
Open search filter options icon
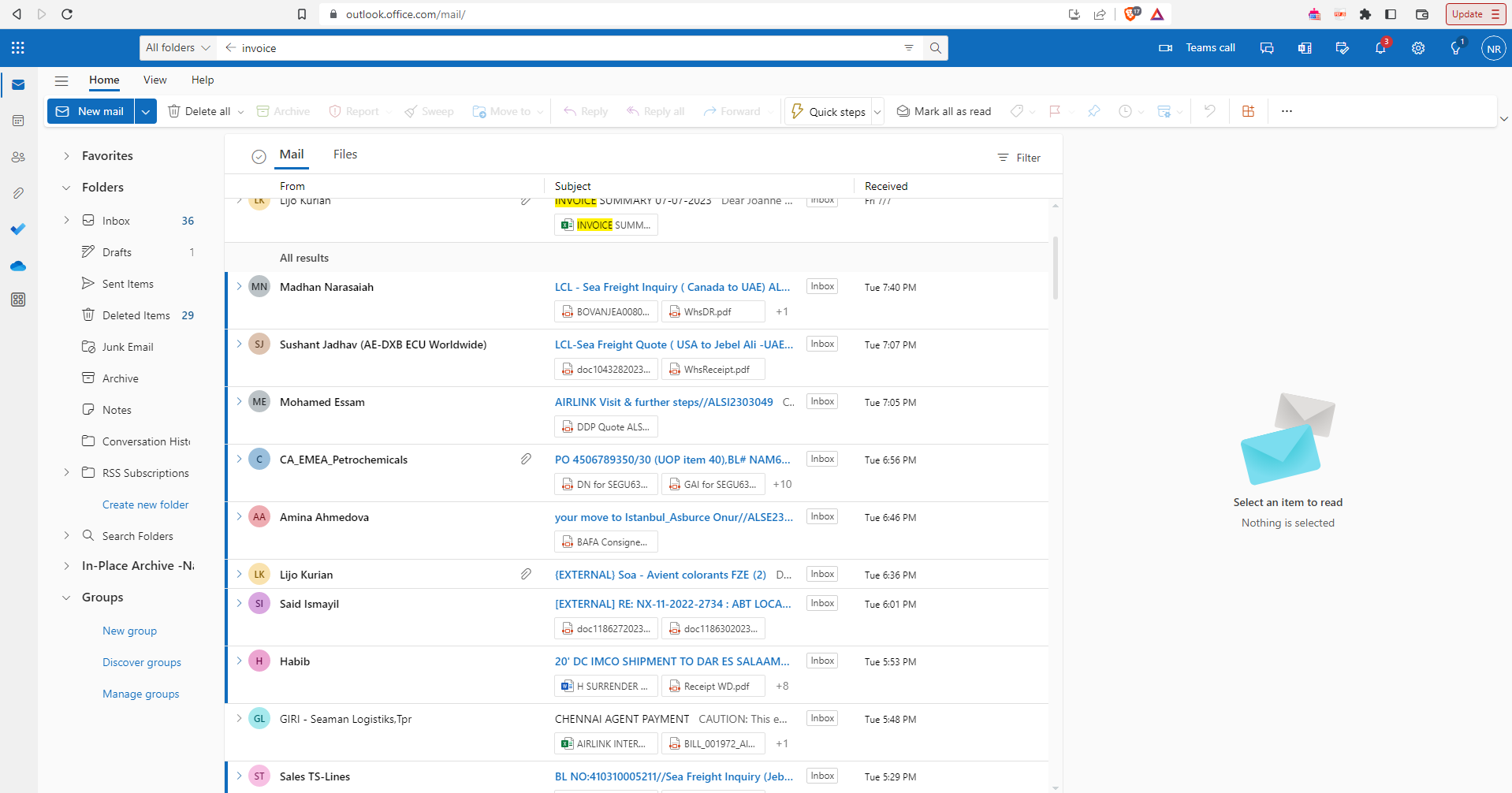click(909, 48)
